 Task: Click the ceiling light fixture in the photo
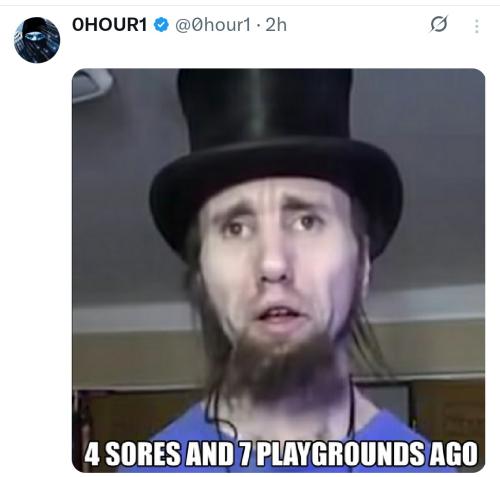point(91,84)
